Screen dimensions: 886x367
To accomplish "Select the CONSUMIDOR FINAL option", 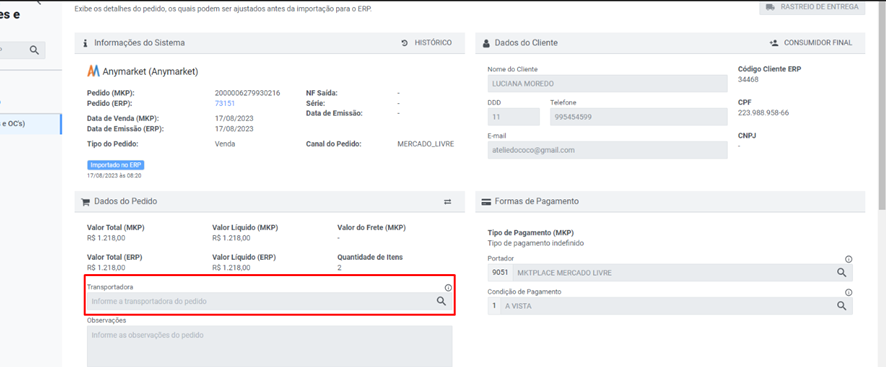I will [811, 42].
